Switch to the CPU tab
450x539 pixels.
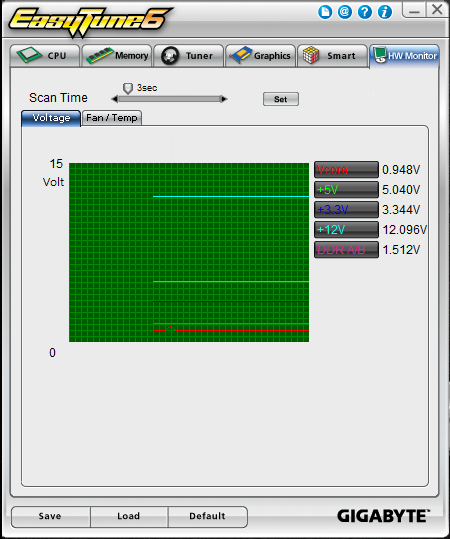pos(45,55)
